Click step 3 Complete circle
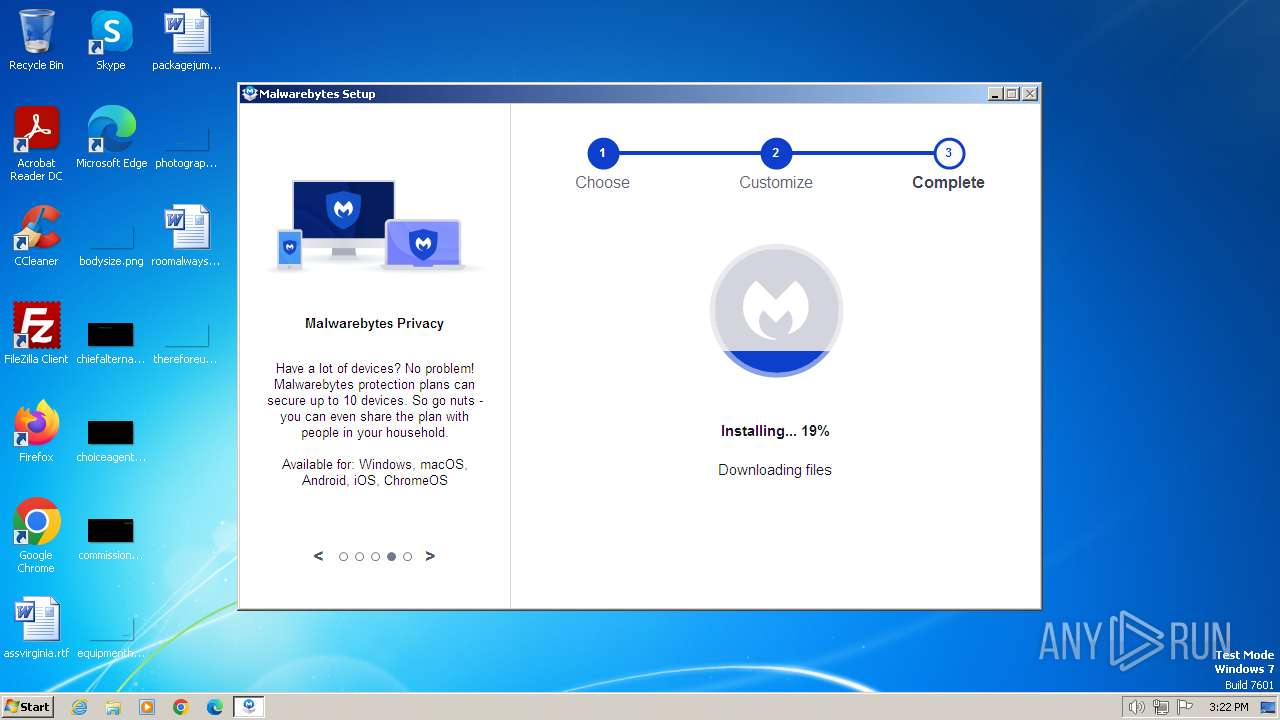1280x720 pixels. [x=949, y=153]
